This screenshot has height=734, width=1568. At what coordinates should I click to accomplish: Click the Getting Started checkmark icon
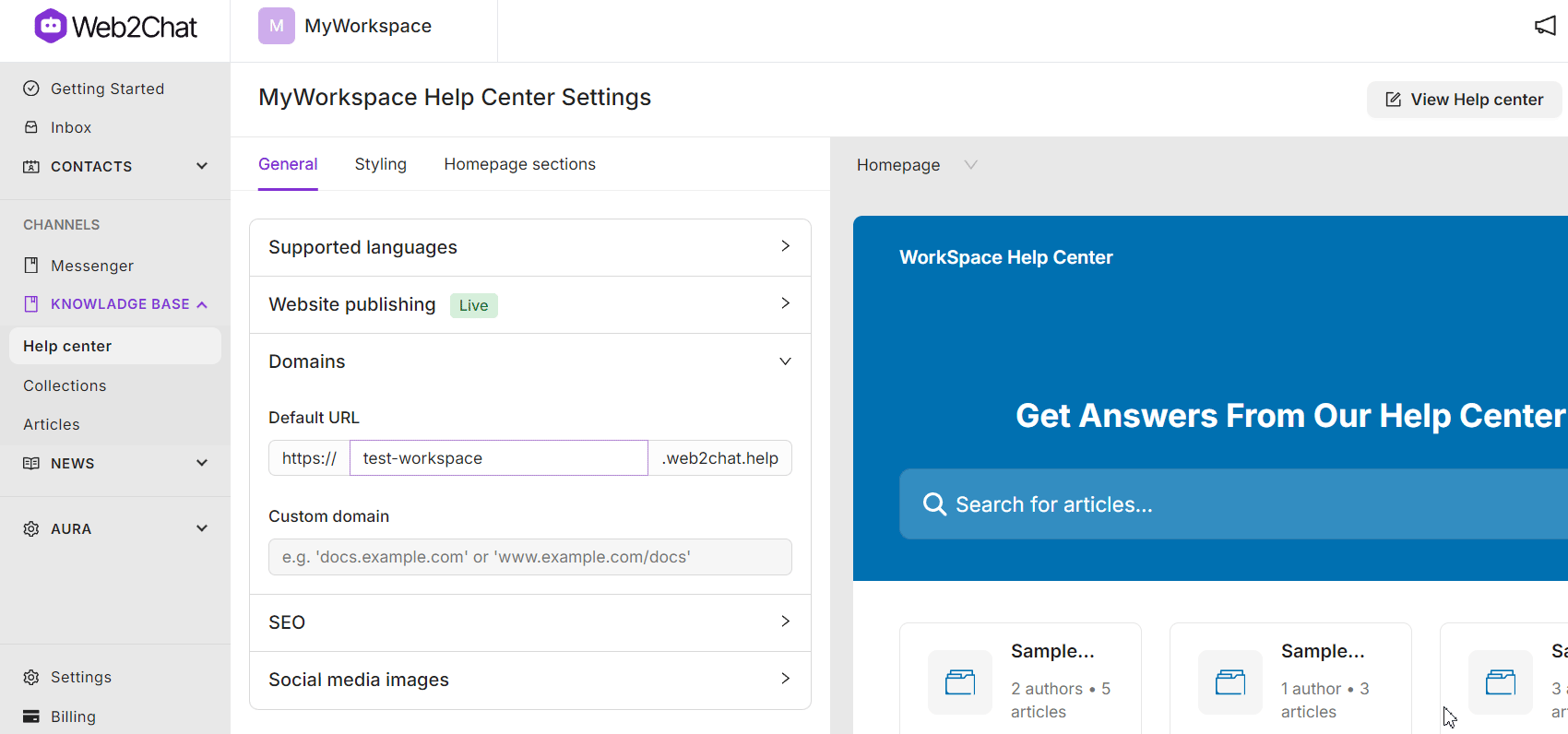[31, 89]
